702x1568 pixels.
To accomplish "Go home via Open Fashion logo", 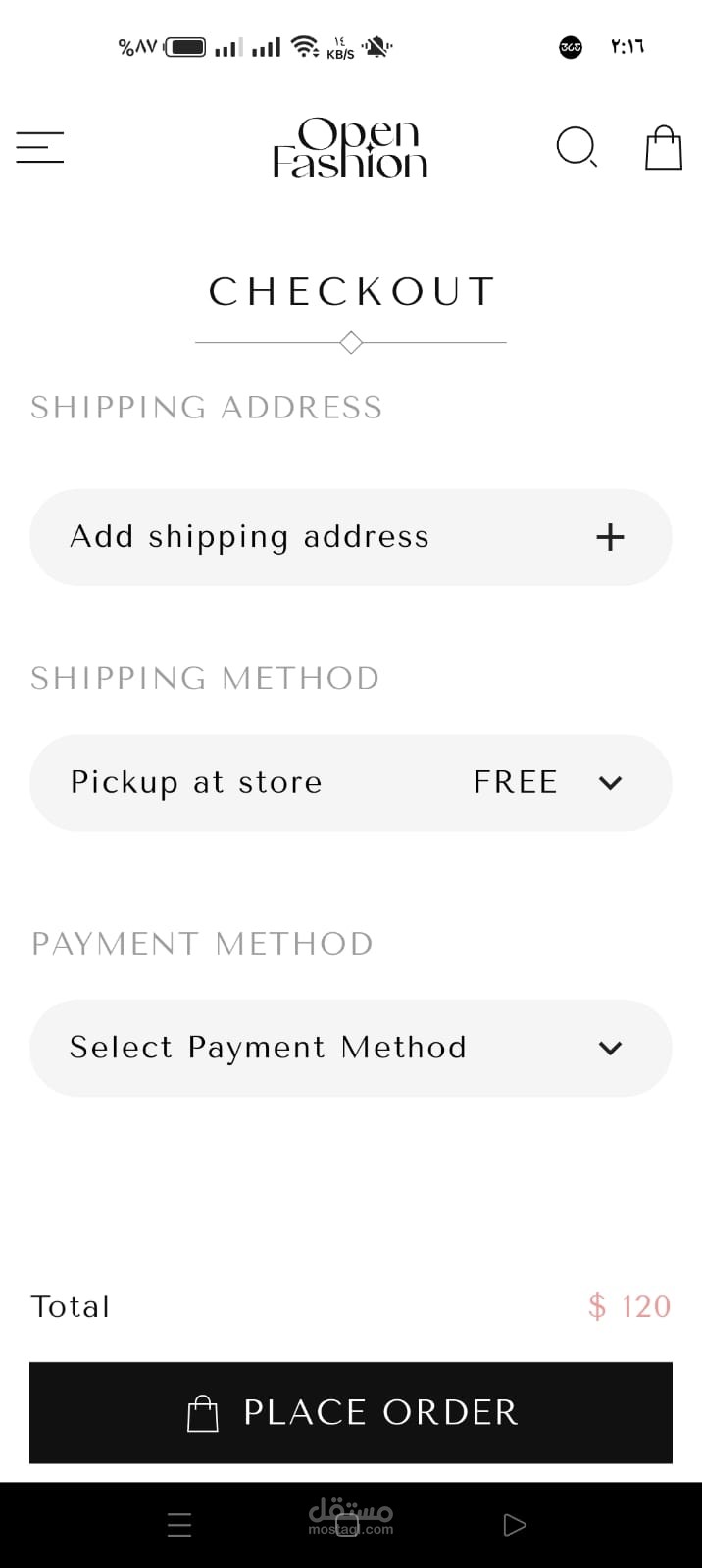I will 350,148.
